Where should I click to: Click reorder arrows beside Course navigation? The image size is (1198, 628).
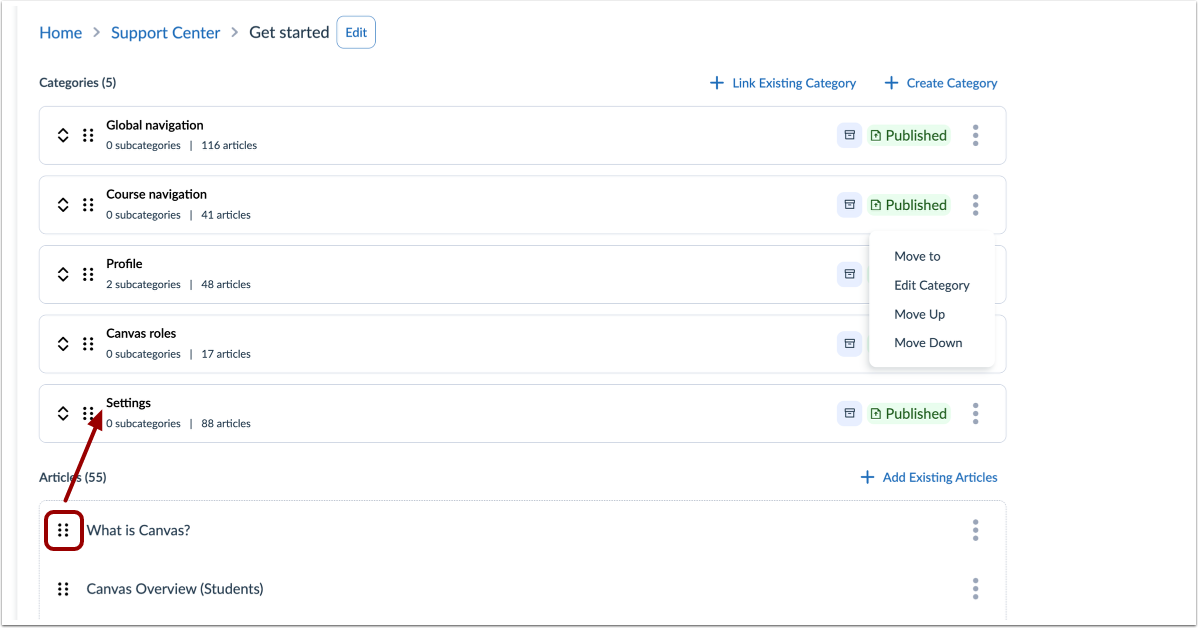coord(62,204)
